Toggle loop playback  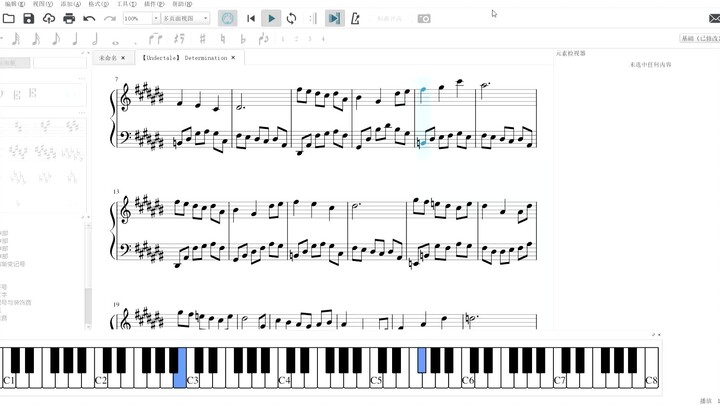tap(291, 18)
